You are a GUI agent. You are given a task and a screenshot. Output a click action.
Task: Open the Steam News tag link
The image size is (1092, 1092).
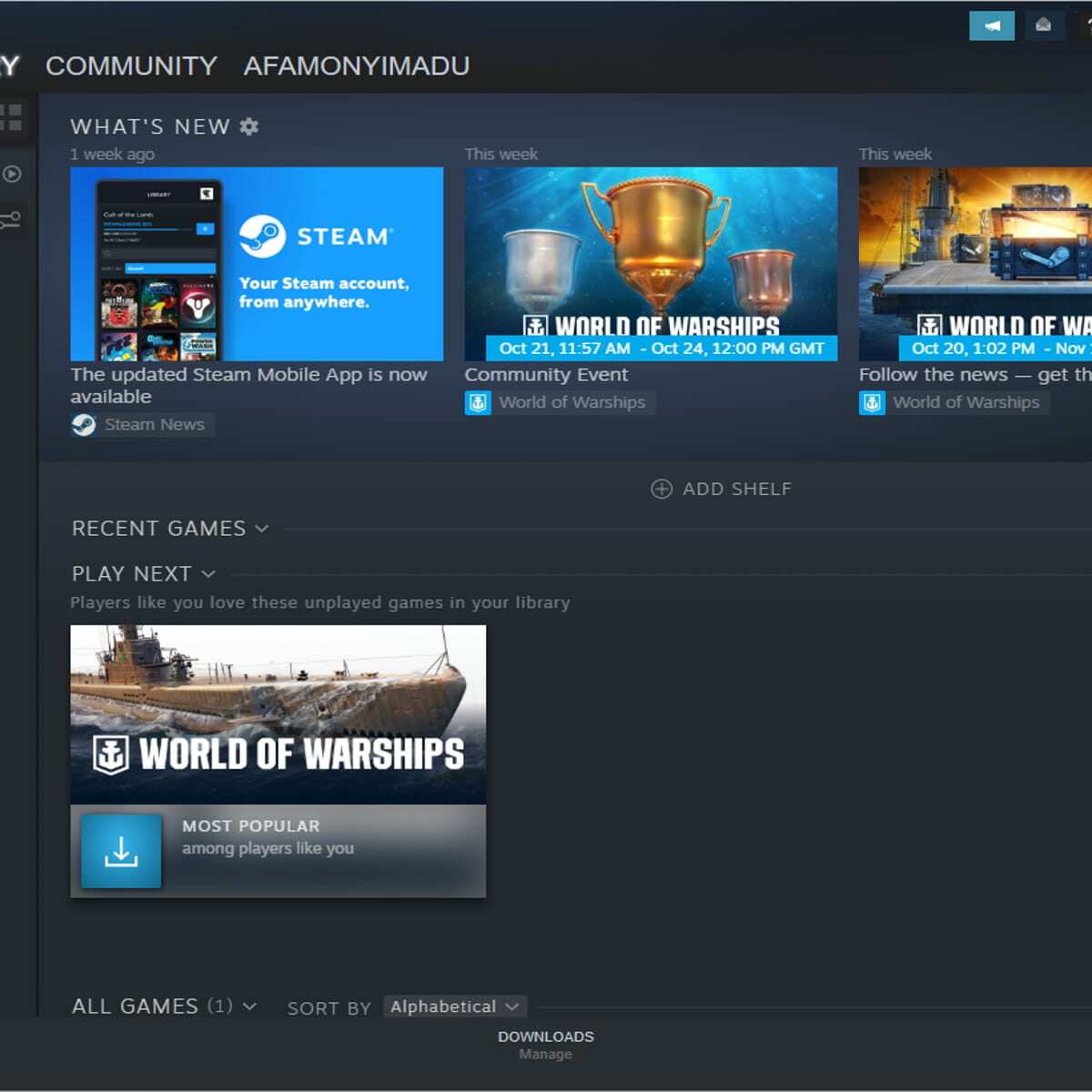tap(143, 425)
